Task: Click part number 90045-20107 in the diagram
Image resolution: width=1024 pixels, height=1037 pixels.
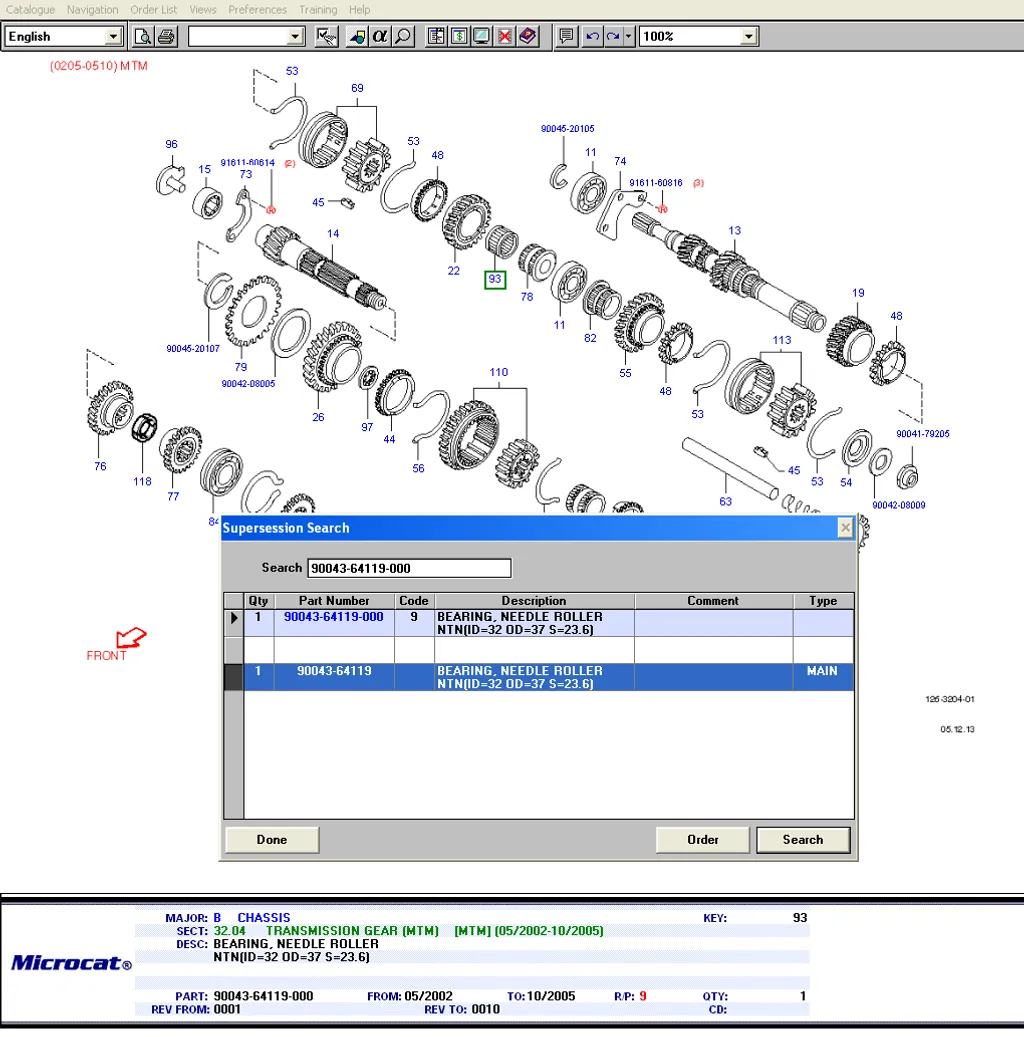Action: pos(193,349)
